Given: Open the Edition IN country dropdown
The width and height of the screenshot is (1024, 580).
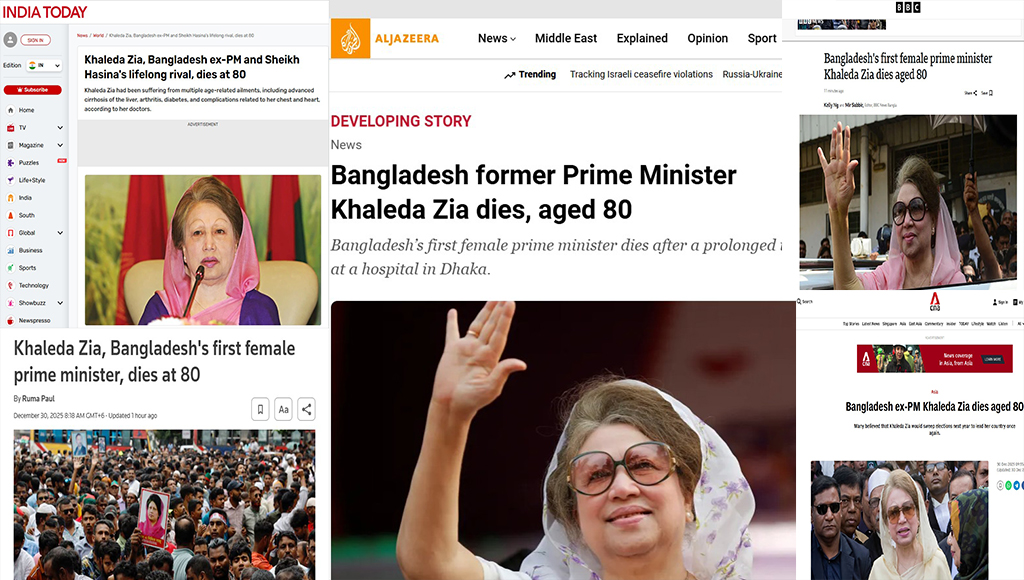Looking at the screenshot, I should click(x=44, y=65).
